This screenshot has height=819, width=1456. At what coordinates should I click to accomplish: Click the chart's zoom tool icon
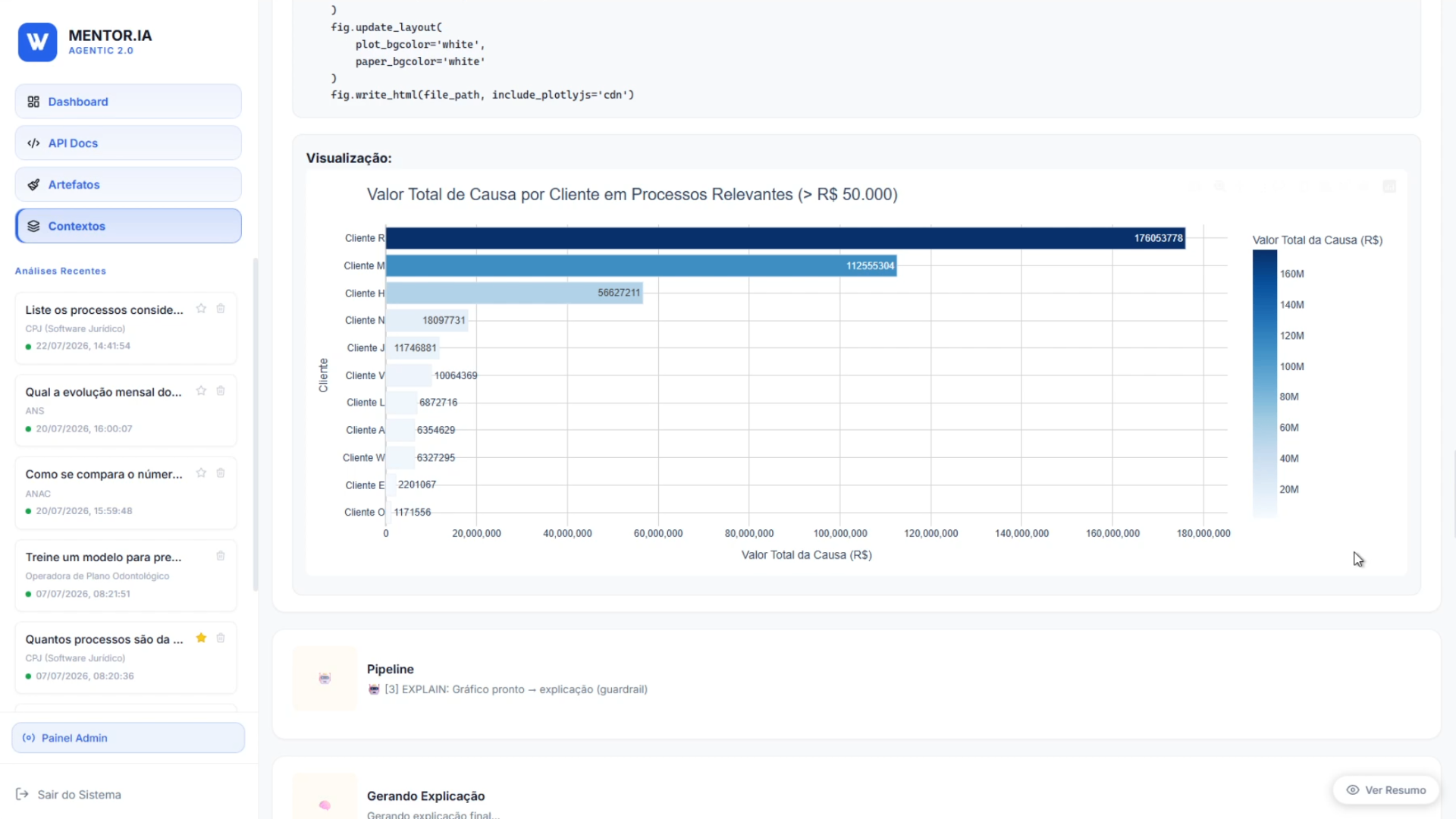[1219, 186]
